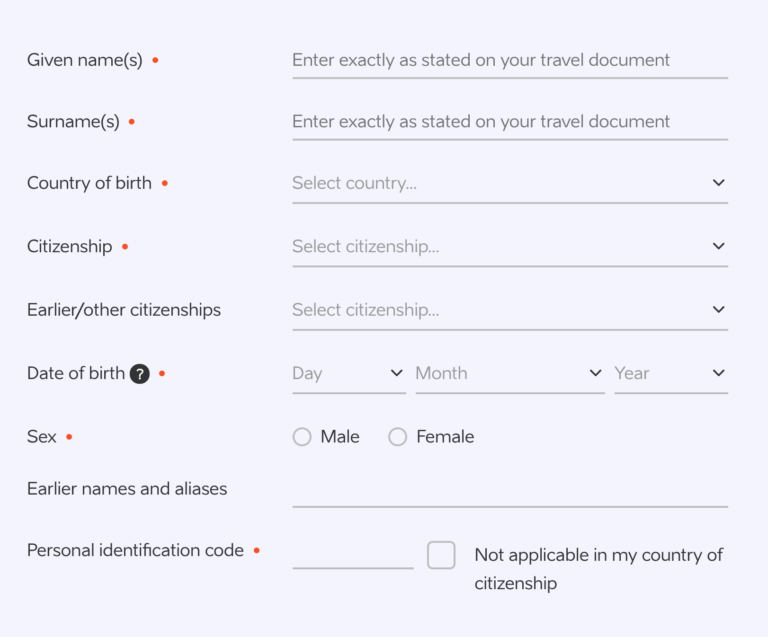Focus the Given name(s) text field
Image resolution: width=768 pixels, height=637 pixels.
pos(510,61)
